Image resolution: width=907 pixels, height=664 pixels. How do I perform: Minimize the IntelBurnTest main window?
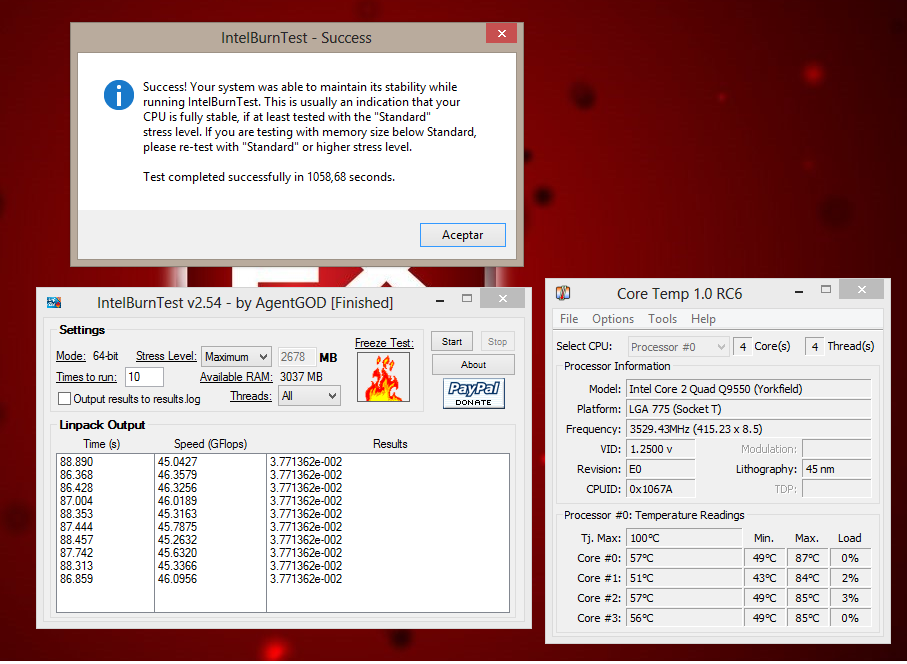pos(439,299)
